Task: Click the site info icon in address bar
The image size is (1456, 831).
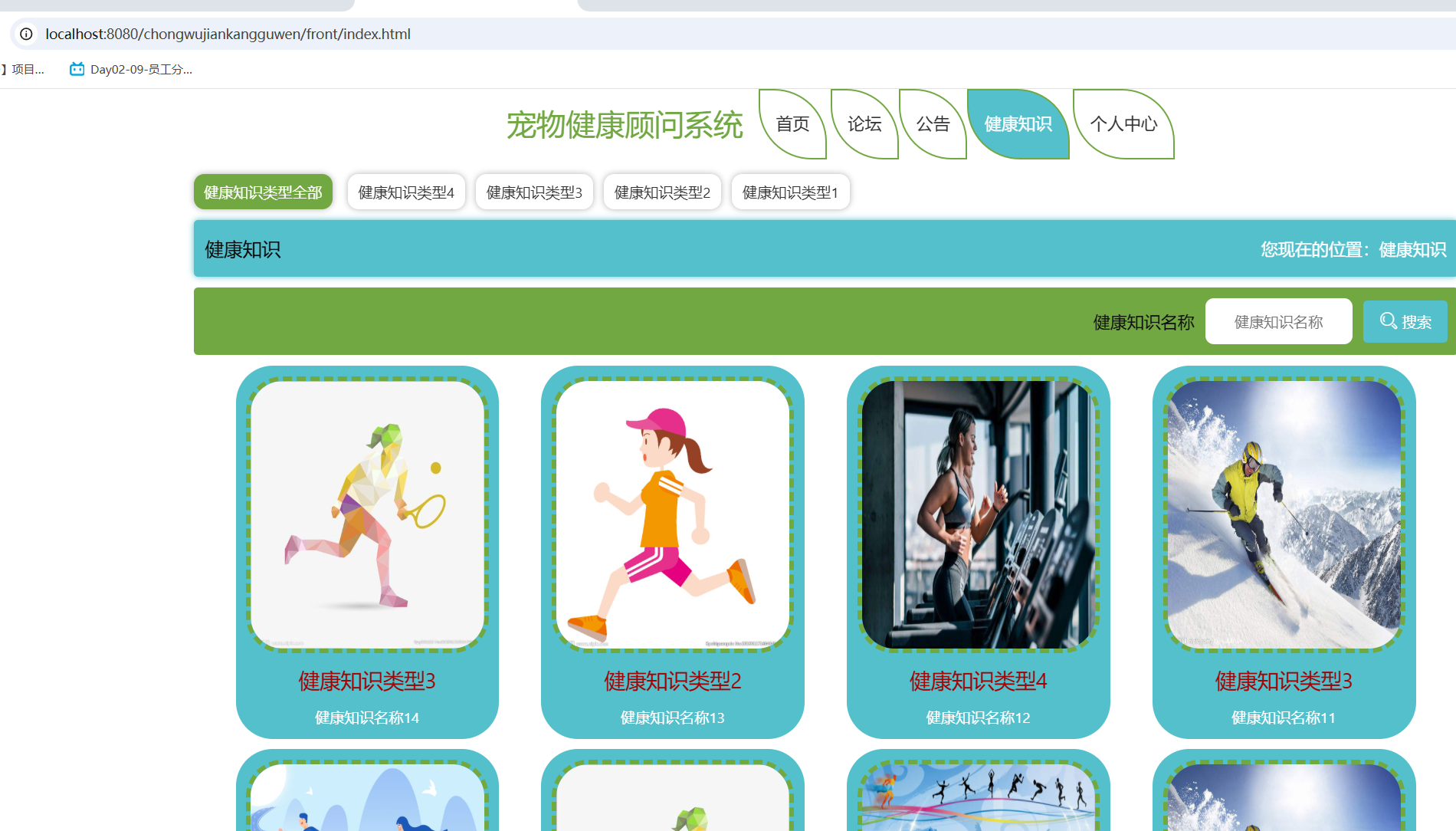Action: coord(26,34)
